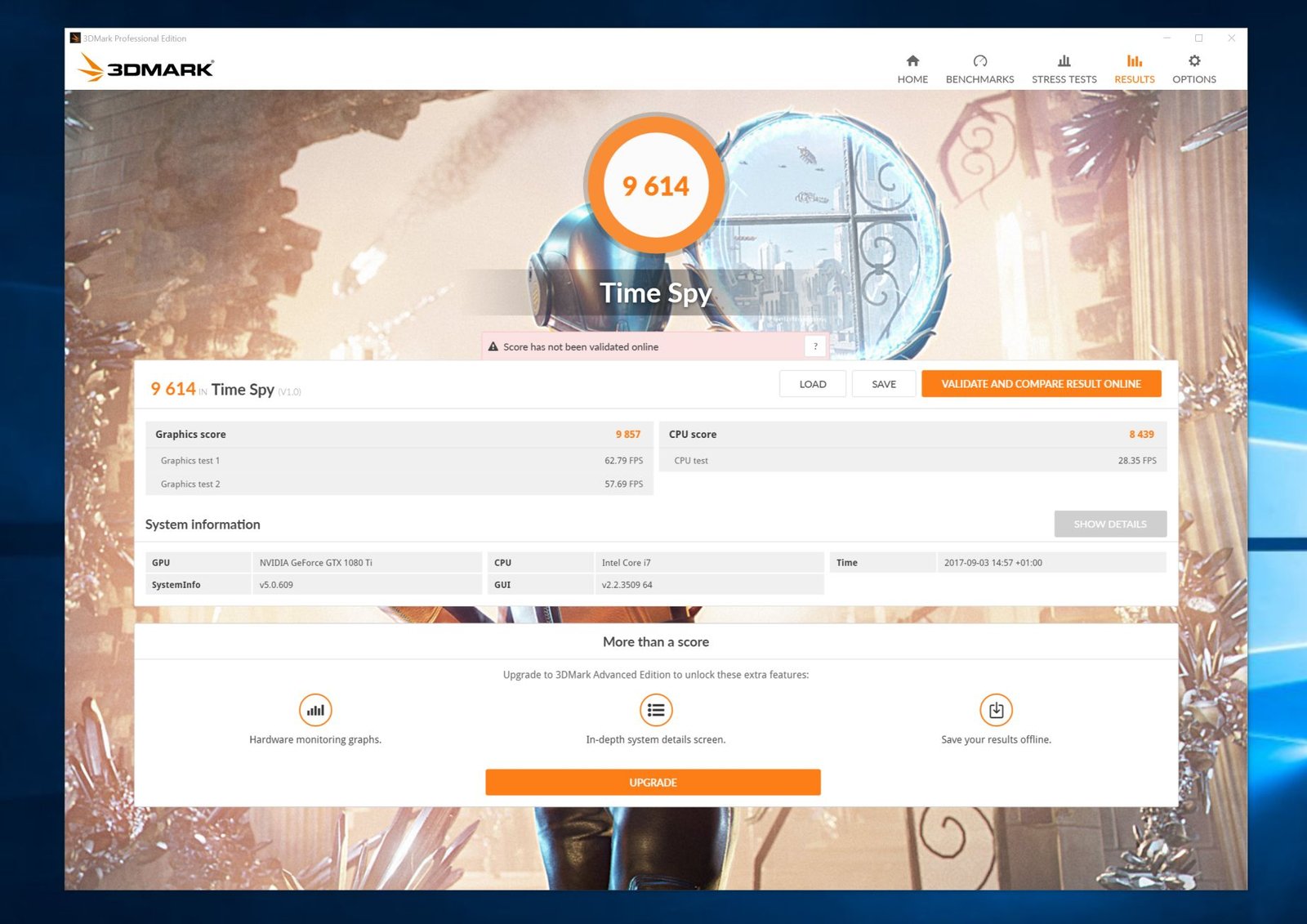Click the Time Spy (V1.0) result title
1307x924 pixels.
(x=256, y=390)
